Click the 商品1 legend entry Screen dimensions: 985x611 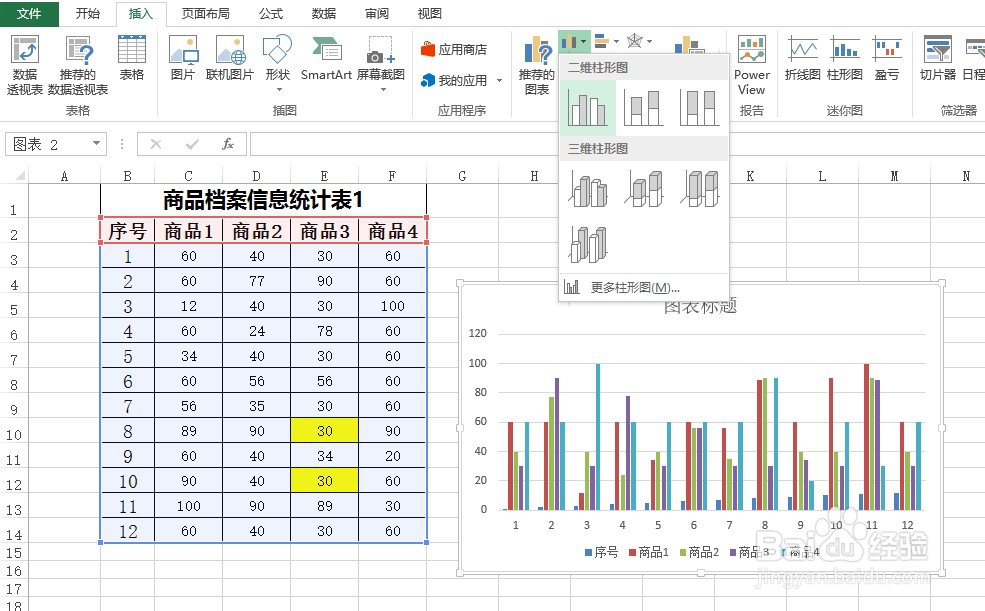point(649,552)
